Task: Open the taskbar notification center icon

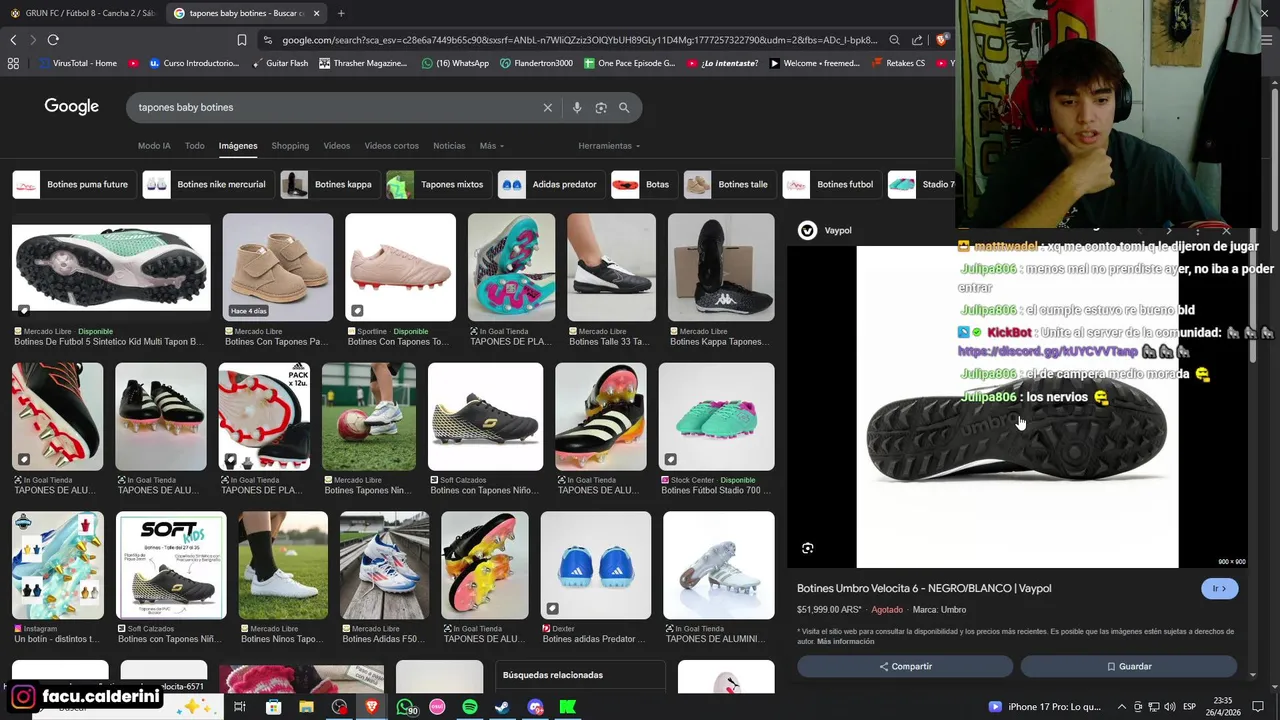Action: pyautogui.click(x=1258, y=707)
